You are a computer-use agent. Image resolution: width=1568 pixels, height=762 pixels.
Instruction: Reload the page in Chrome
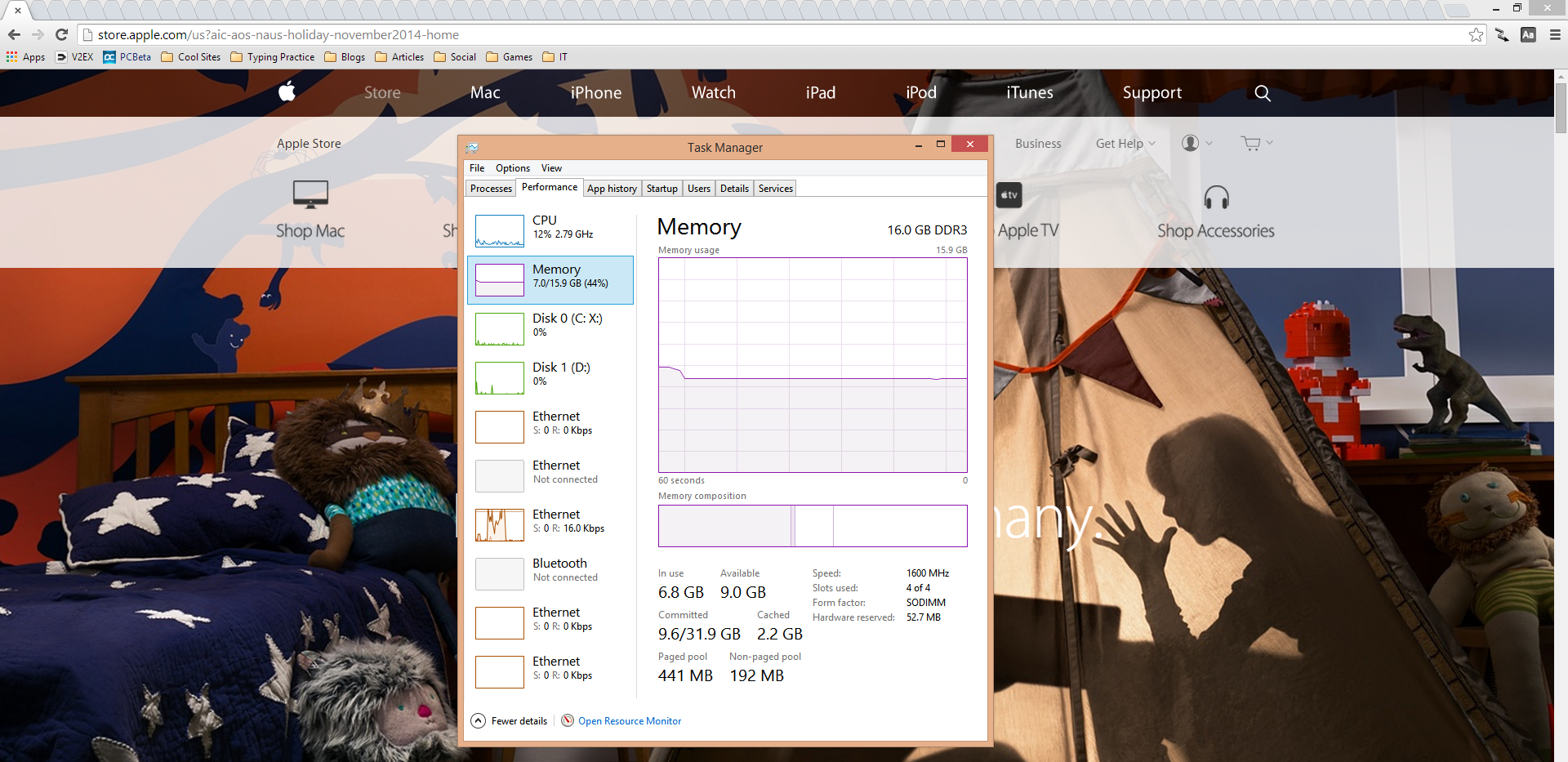(x=61, y=35)
